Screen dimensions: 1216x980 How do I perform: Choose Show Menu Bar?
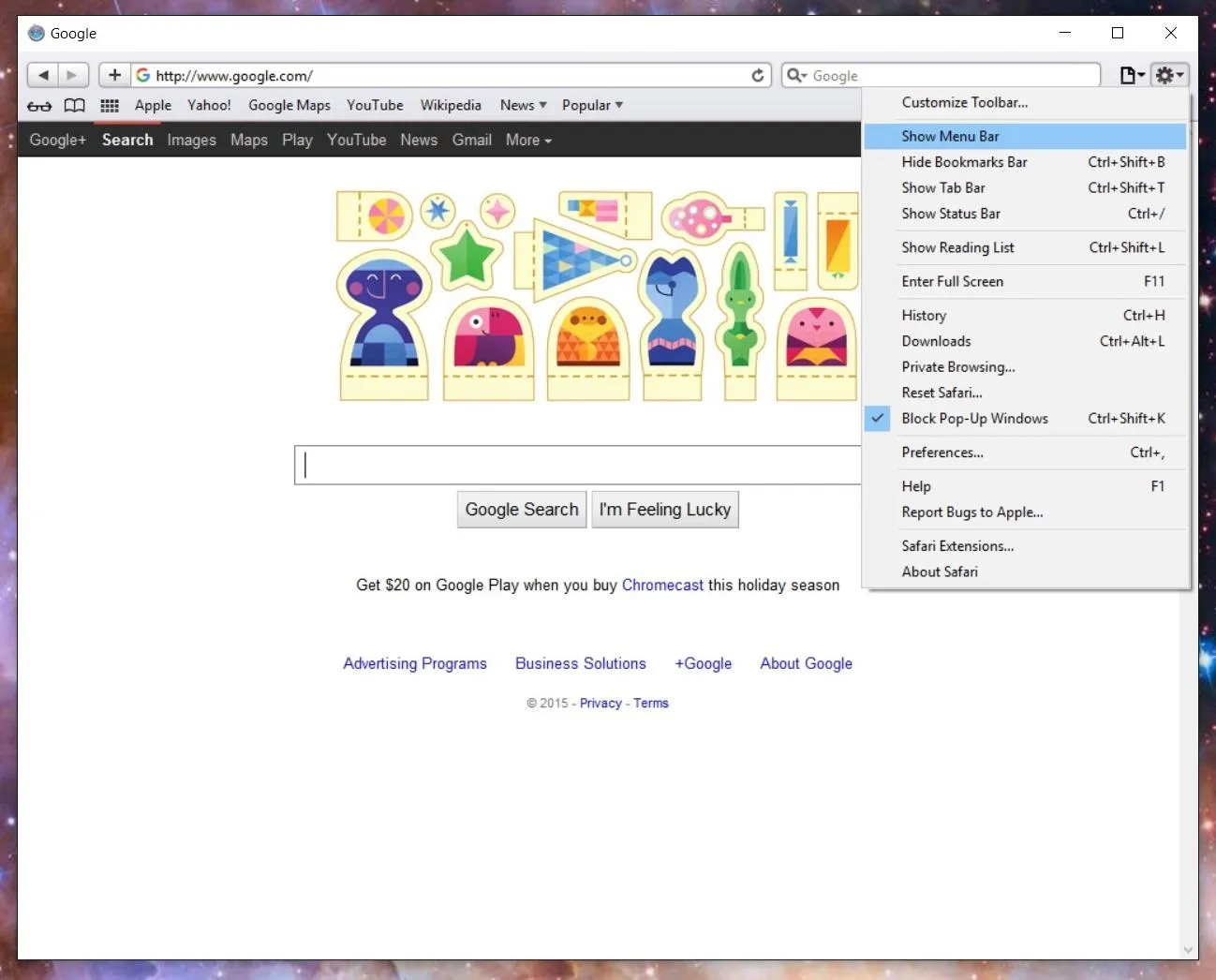coord(1026,136)
